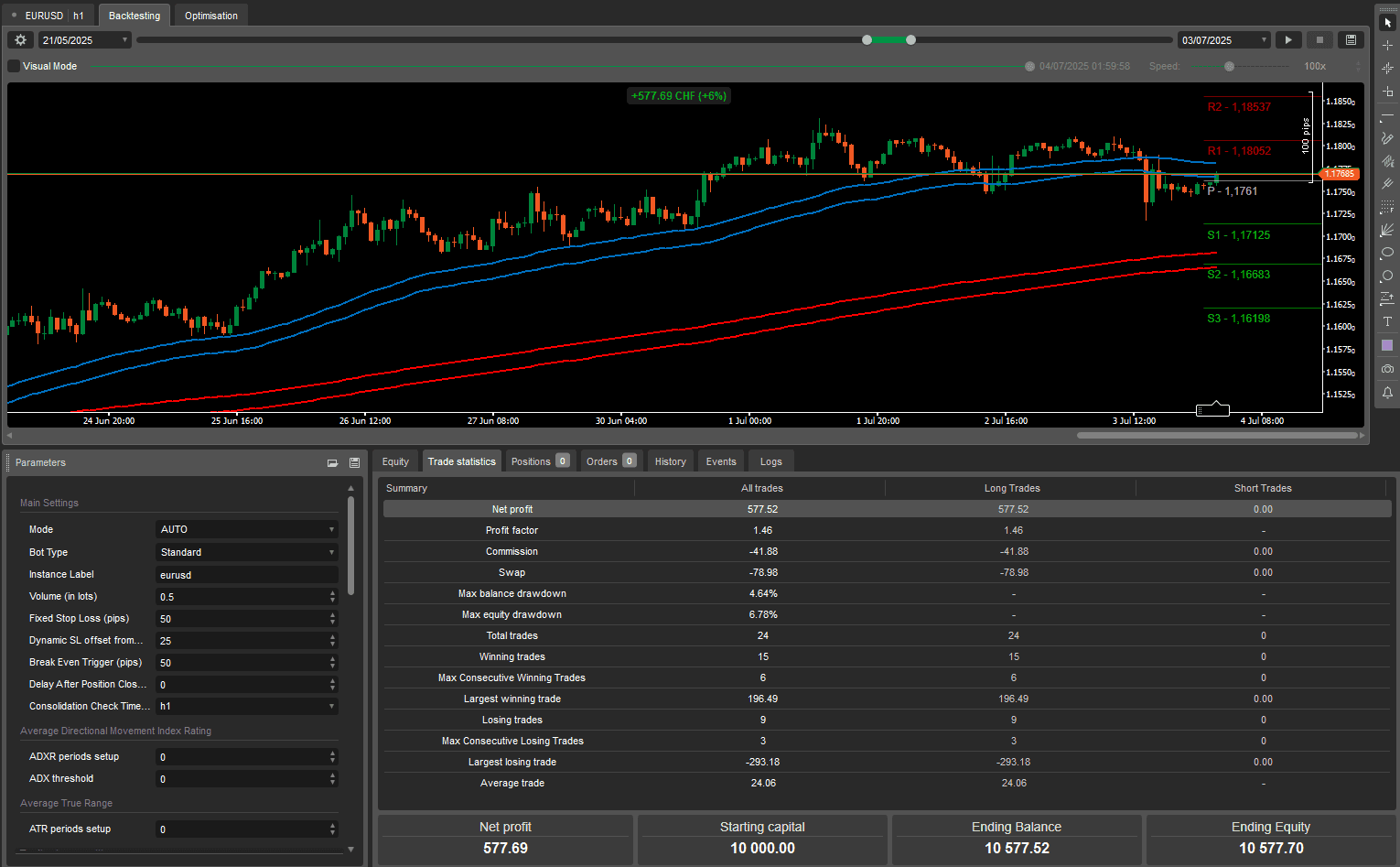Viewport: 1400px width, 867px height.
Task: Select the freehand pencil drawing tool
Action: (1387, 138)
